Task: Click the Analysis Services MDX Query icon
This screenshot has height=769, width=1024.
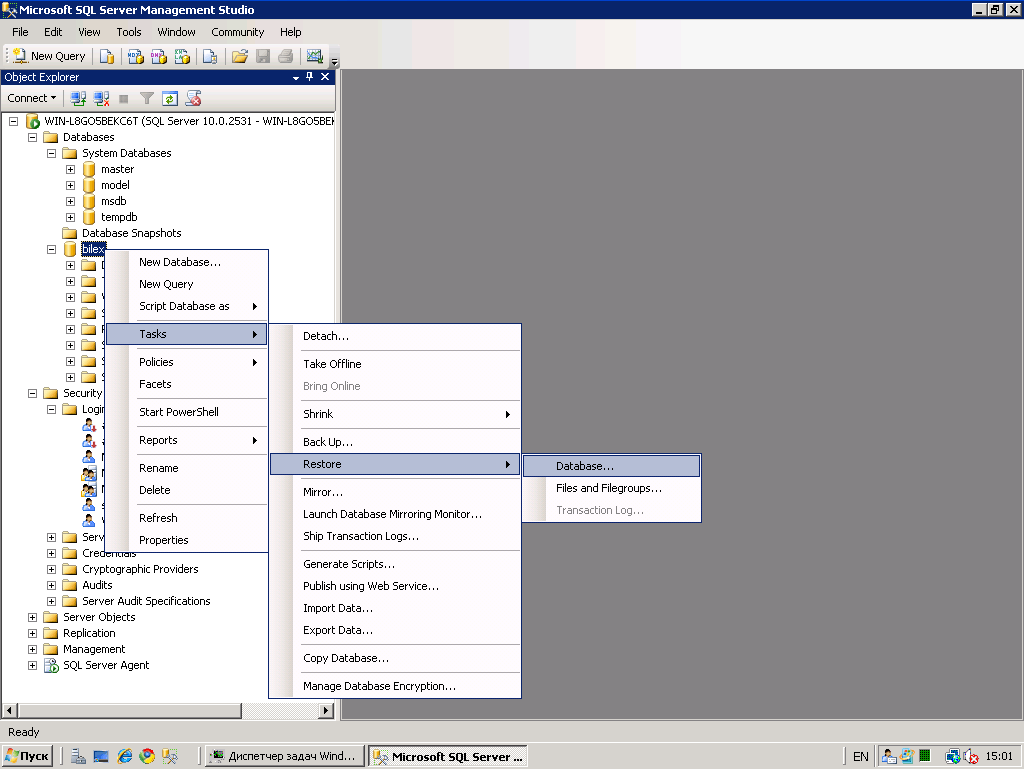Action: tap(136, 56)
